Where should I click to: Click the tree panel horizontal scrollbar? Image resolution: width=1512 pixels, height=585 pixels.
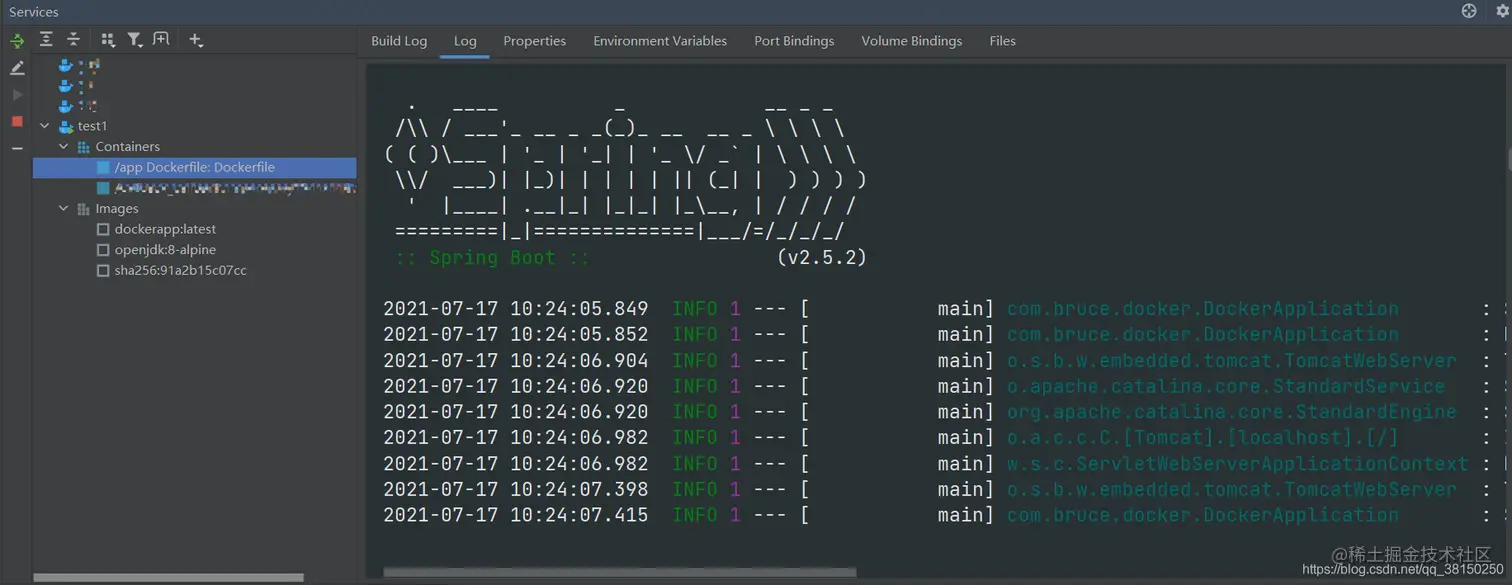[168, 578]
